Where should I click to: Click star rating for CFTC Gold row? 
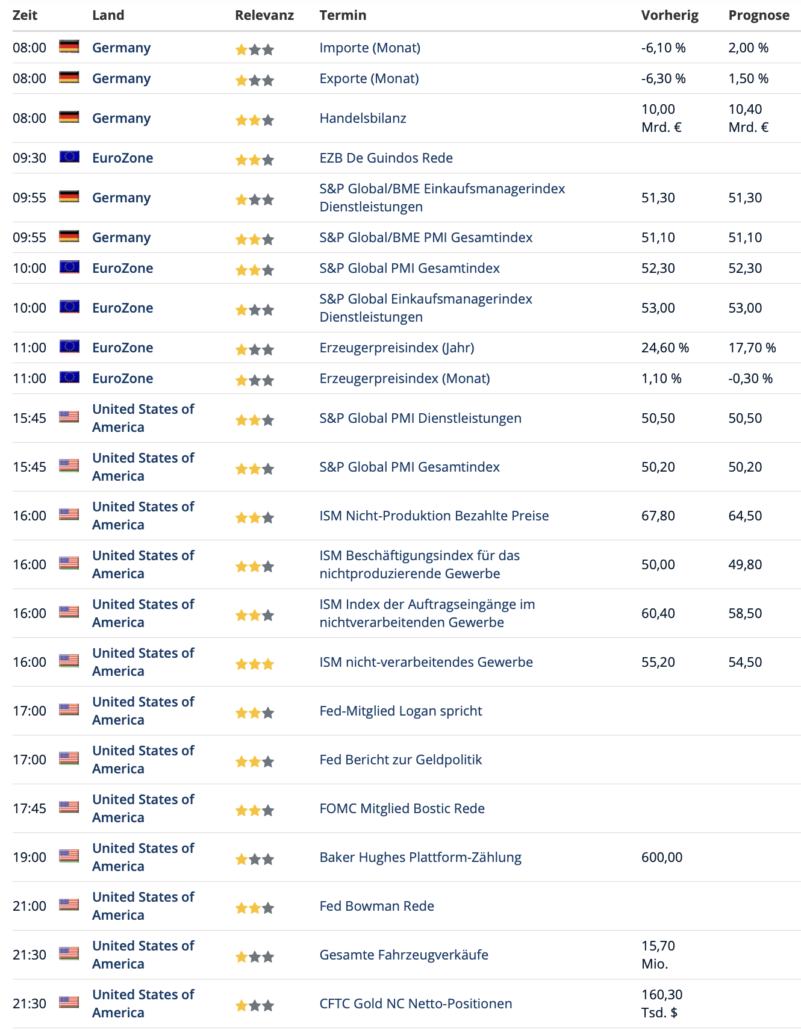point(254,1004)
